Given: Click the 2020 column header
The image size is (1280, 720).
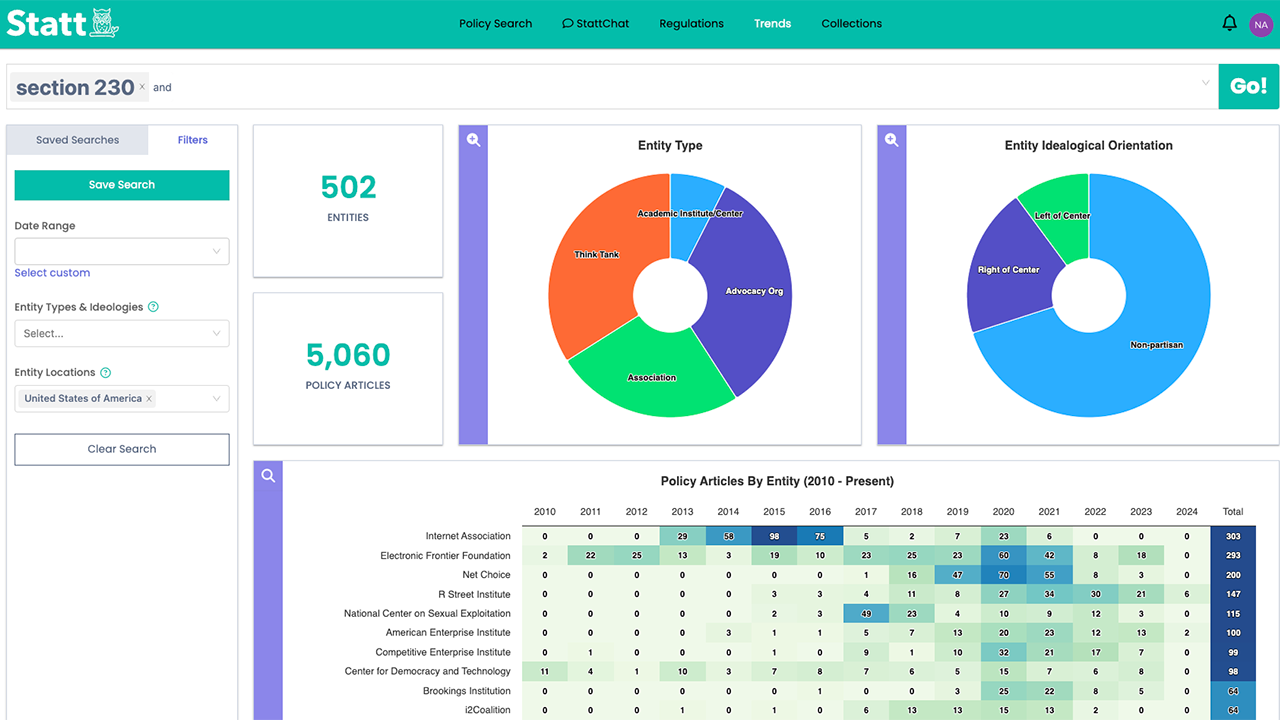Looking at the screenshot, I should (x=1004, y=512).
